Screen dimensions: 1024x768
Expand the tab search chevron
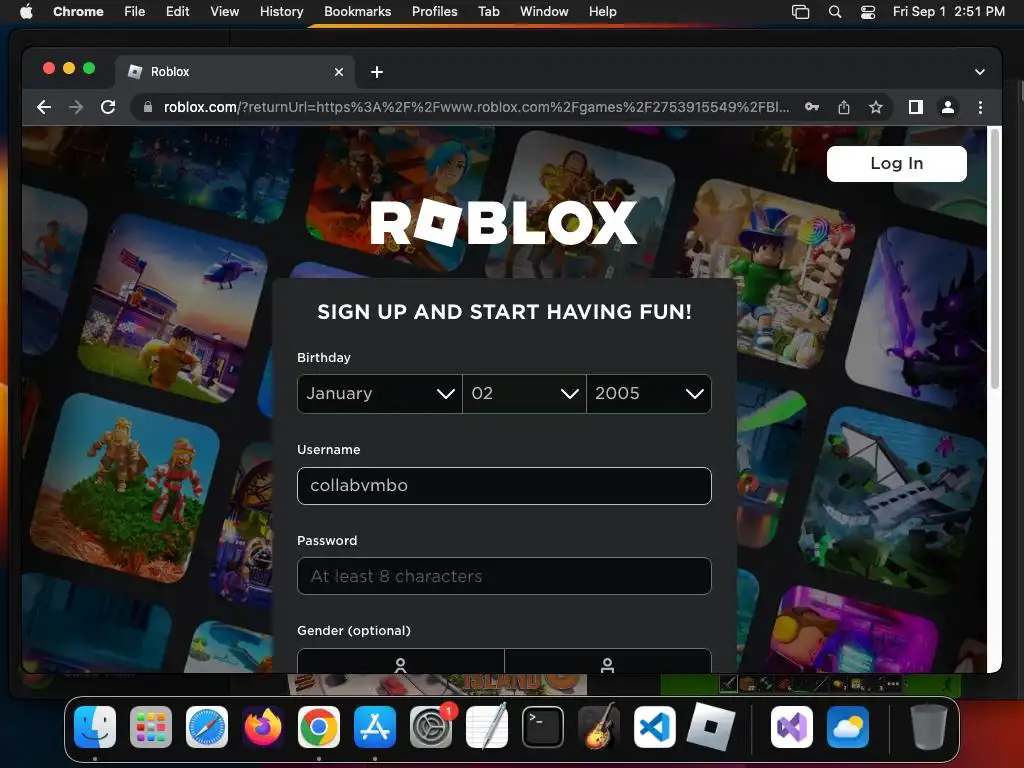point(980,72)
